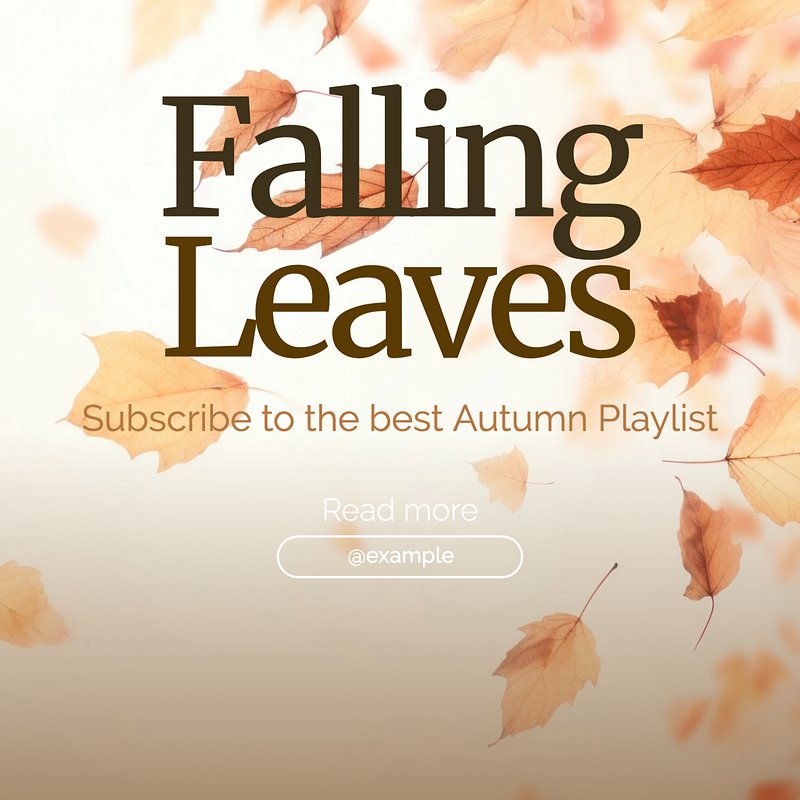Select the blurred leaf left of Falling

tap(66, 228)
